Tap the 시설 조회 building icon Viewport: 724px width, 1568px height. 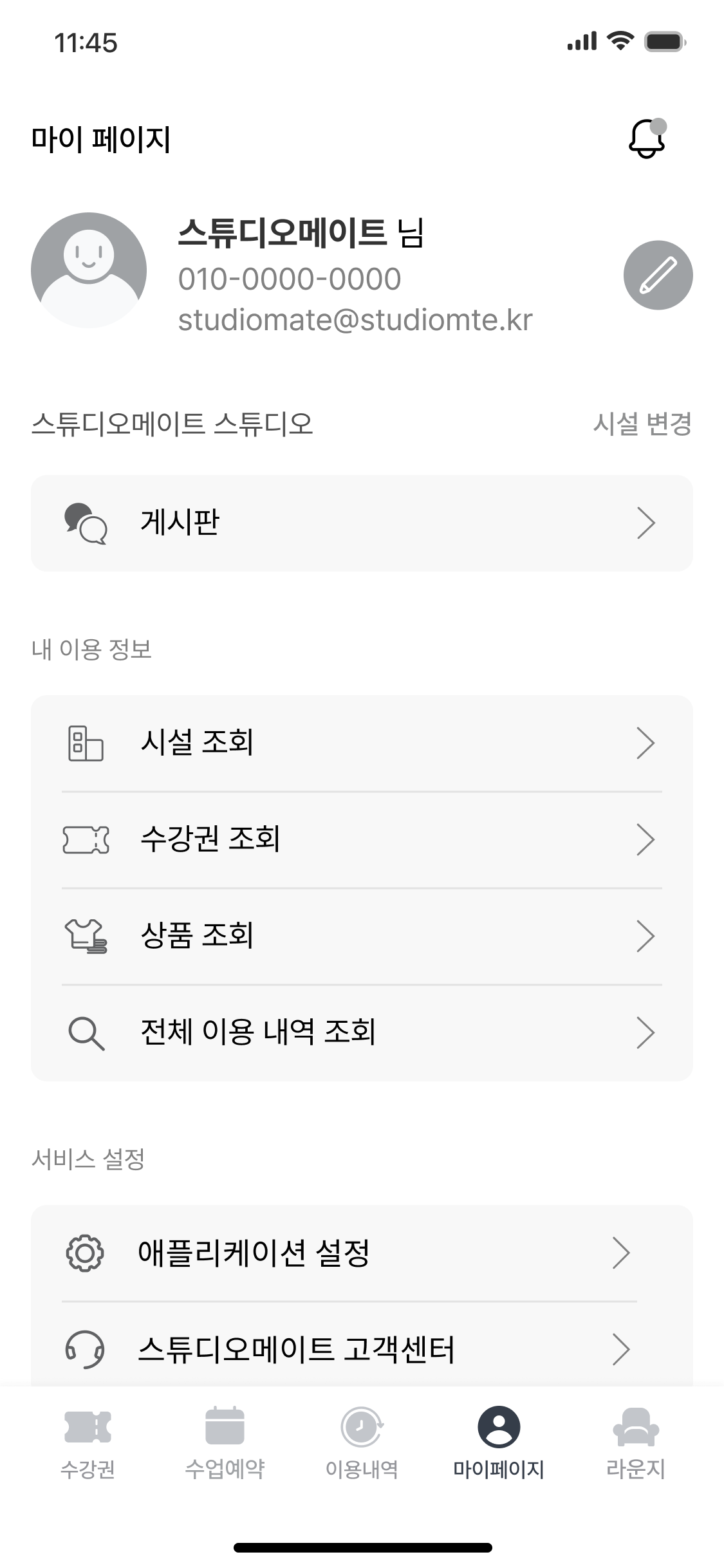click(x=86, y=743)
